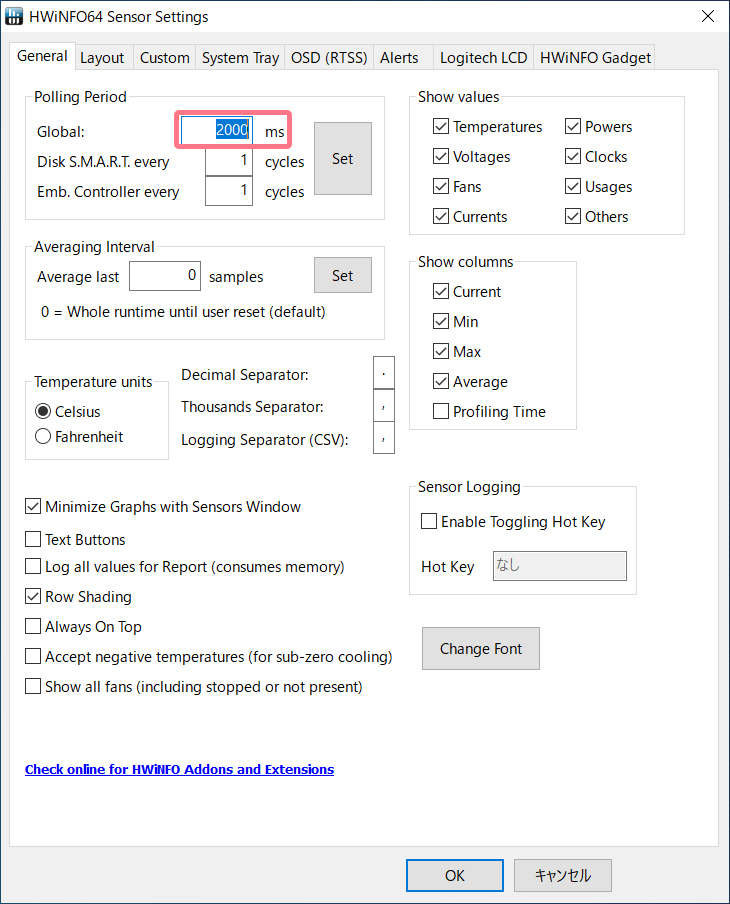
Task: Click Set button in Averaging Interval
Action: 343,276
